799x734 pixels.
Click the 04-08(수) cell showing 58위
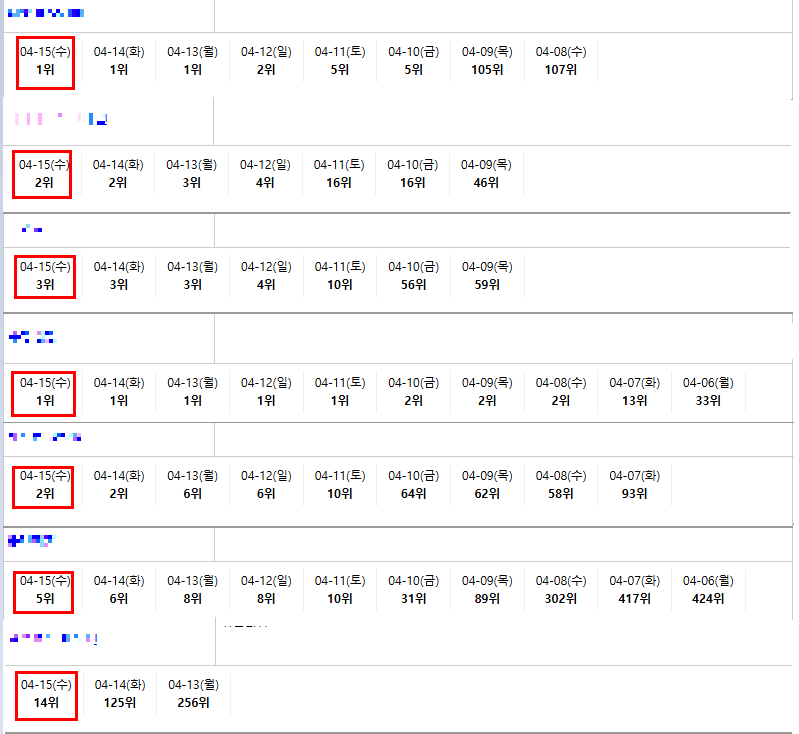561,485
